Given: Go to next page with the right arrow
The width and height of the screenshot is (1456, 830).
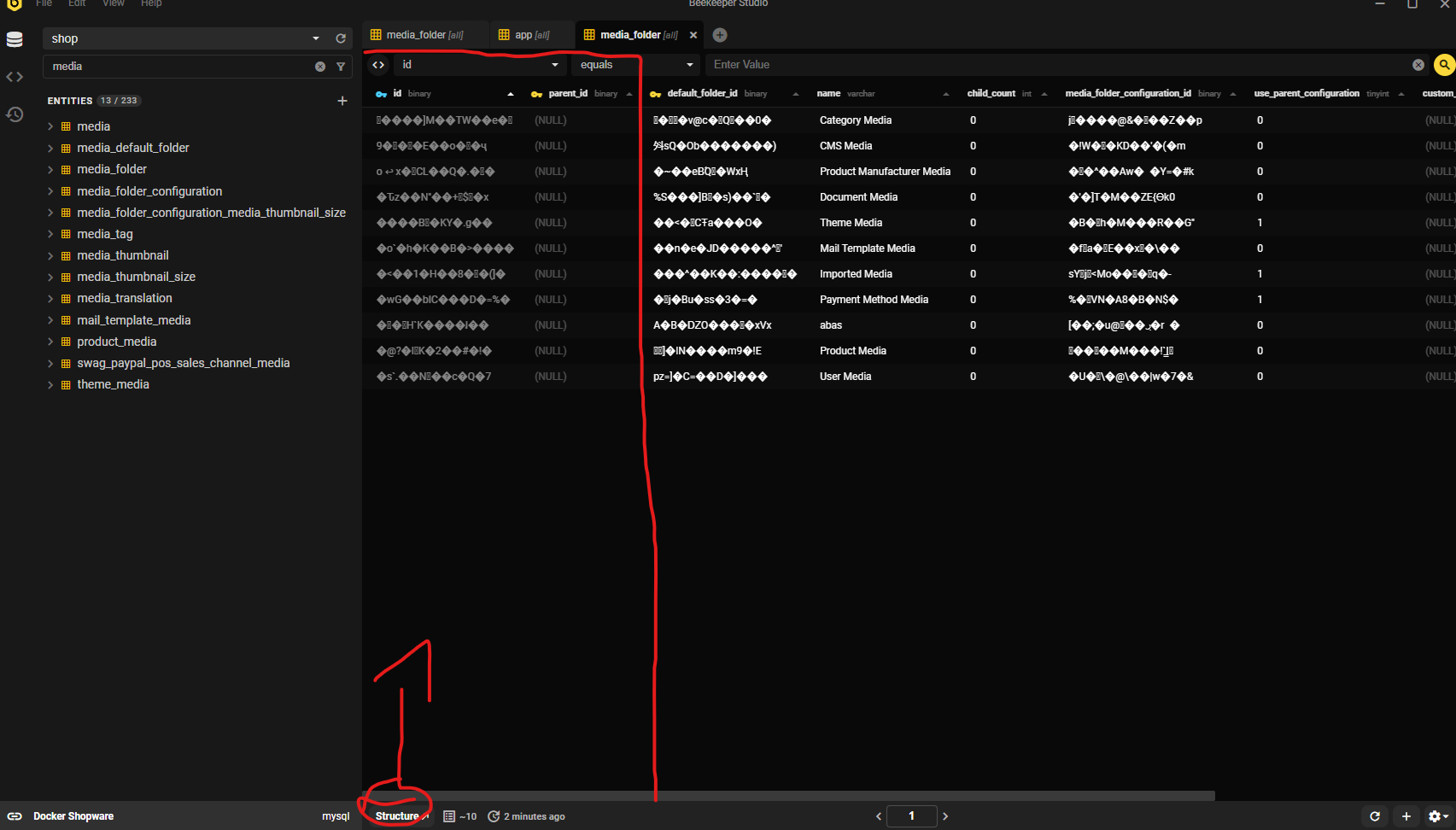Looking at the screenshot, I should pos(945,815).
